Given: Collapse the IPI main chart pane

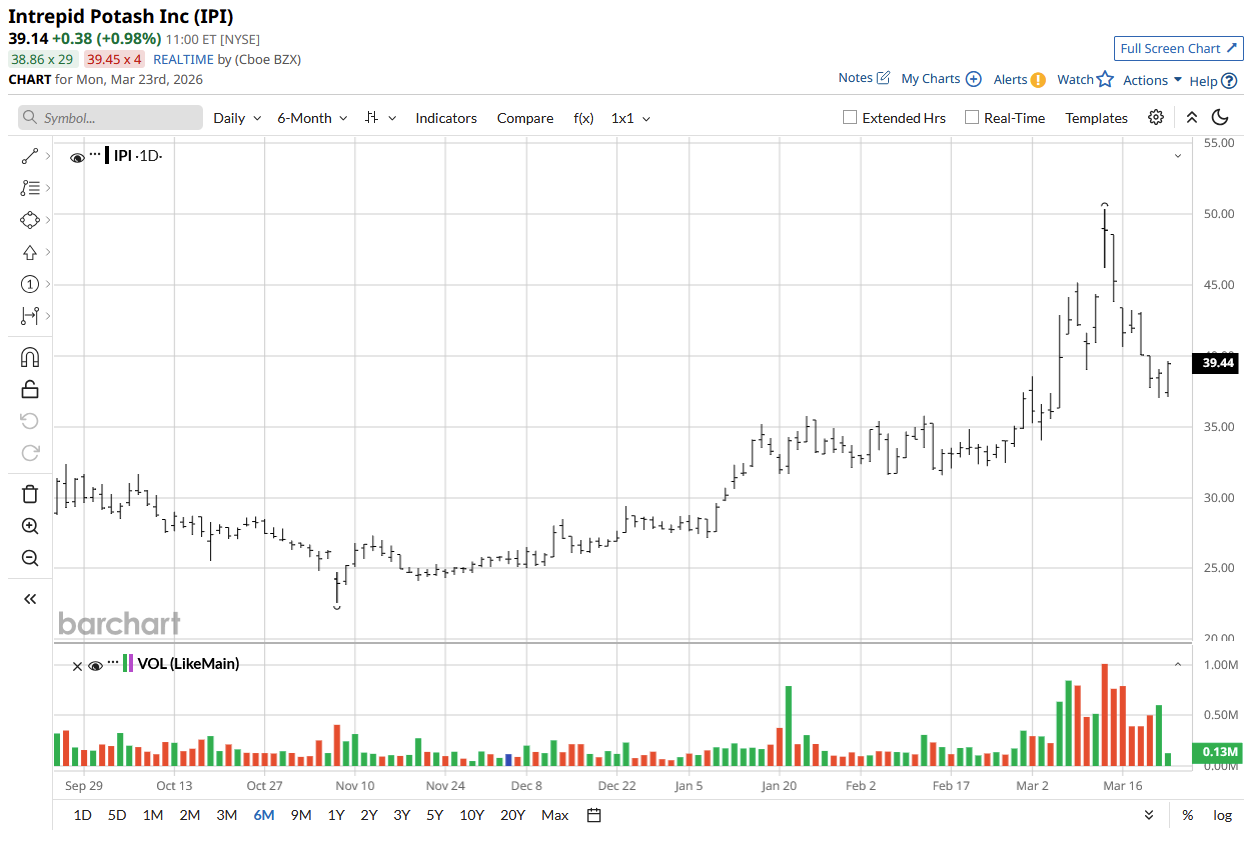Looking at the screenshot, I should (x=1178, y=155).
